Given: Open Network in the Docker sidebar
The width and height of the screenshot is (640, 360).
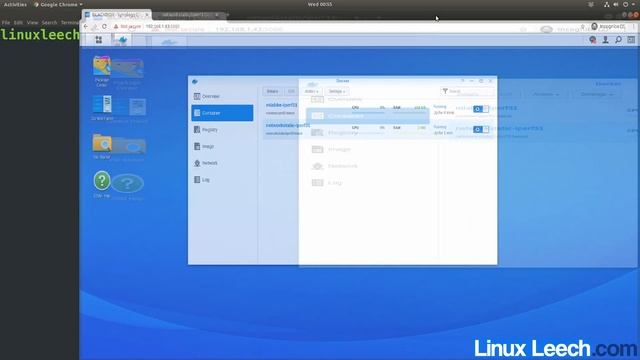Looking at the screenshot, I should pos(222,163).
